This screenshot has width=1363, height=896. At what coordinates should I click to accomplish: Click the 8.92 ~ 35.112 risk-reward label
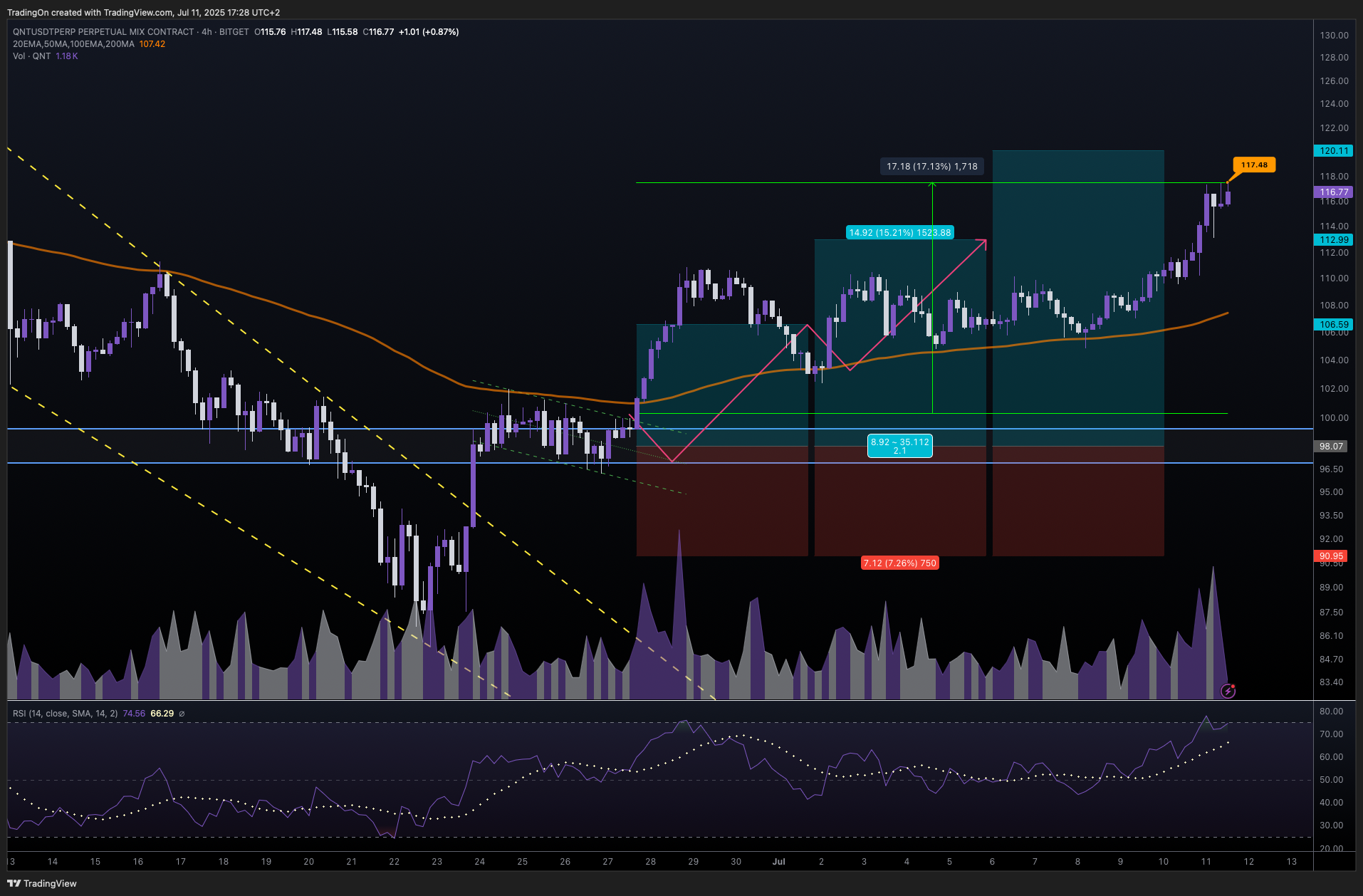click(x=900, y=446)
